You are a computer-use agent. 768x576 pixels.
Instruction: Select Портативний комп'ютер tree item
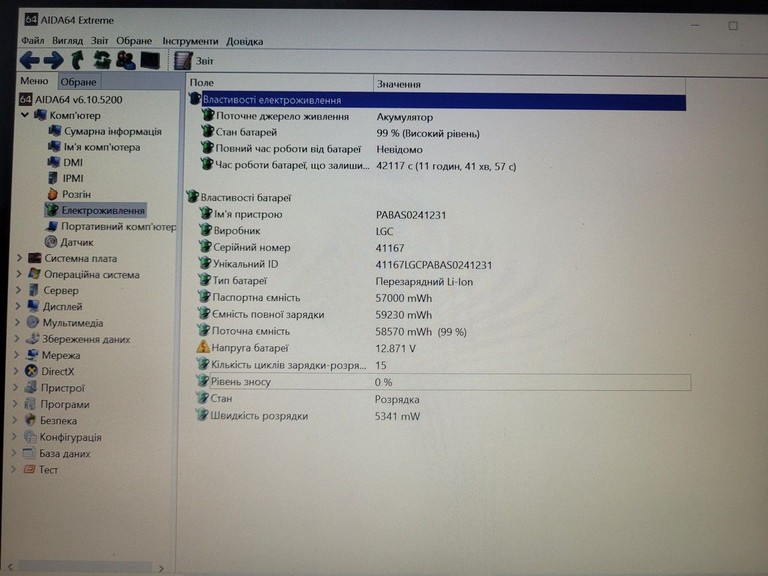(x=111, y=226)
